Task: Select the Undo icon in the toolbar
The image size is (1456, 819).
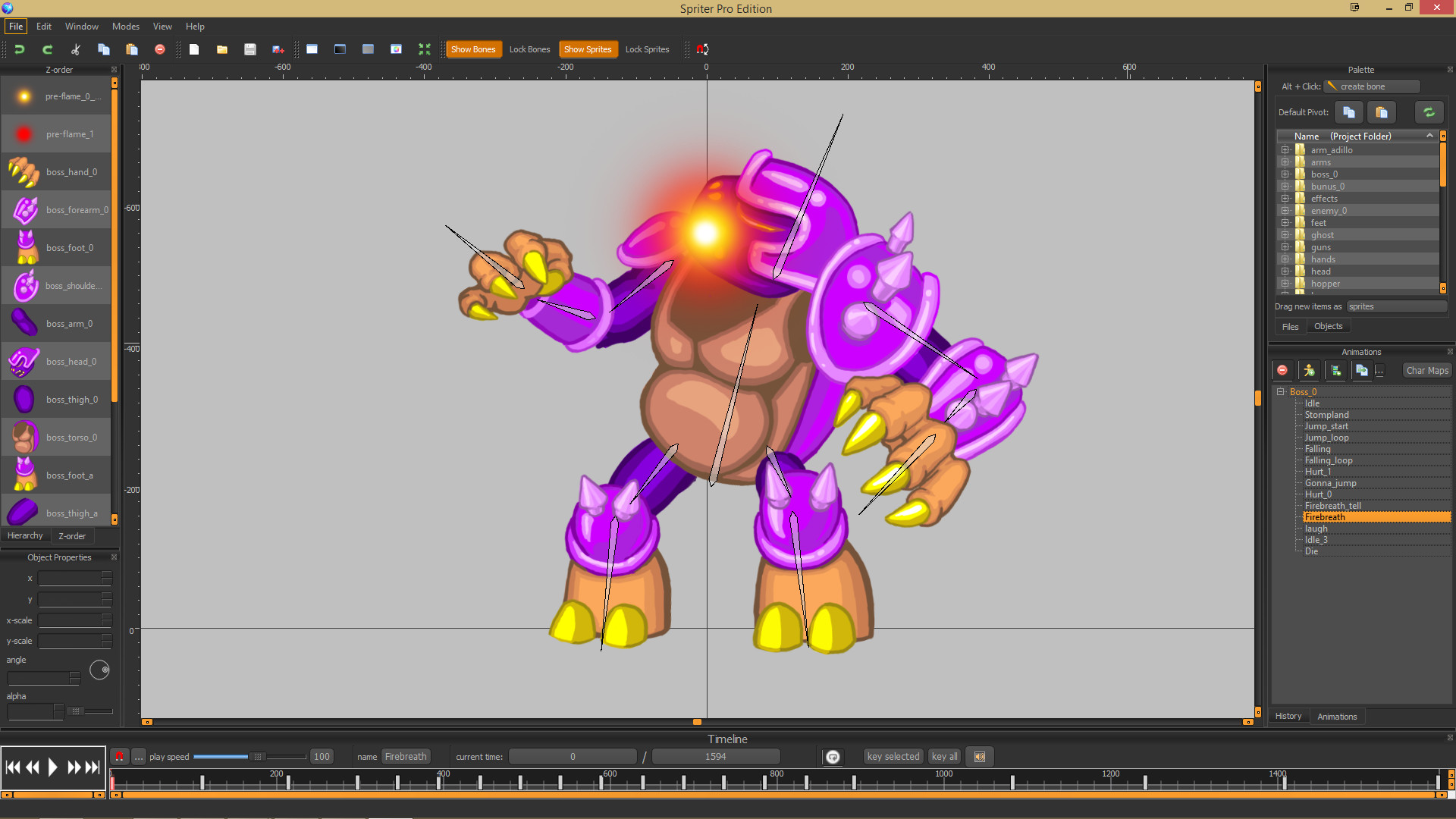Action: [20, 49]
